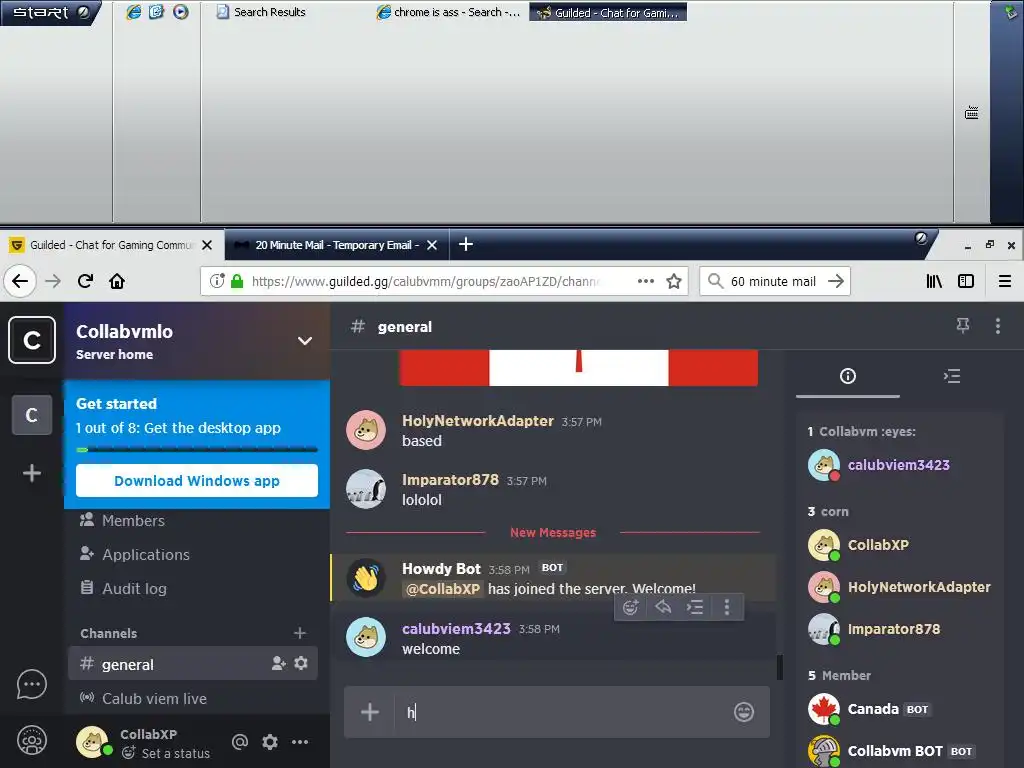1024x768 pixels.
Task: Open mentions at-sign icon in user bar
Action: pos(240,742)
